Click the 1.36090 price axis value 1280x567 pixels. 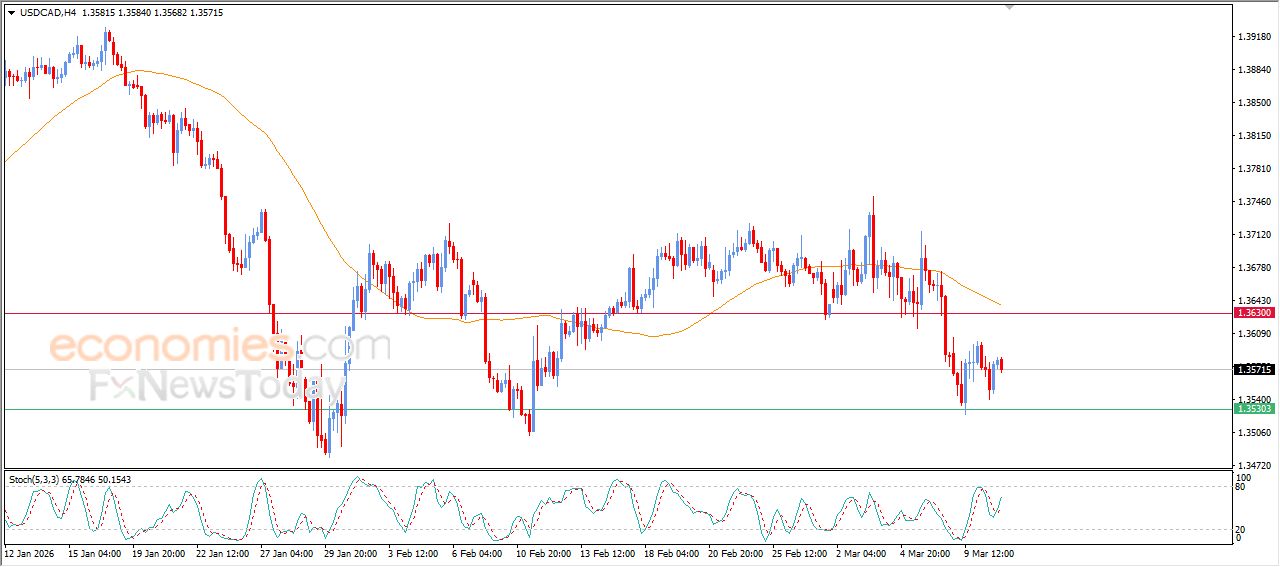click(1254, 334)
